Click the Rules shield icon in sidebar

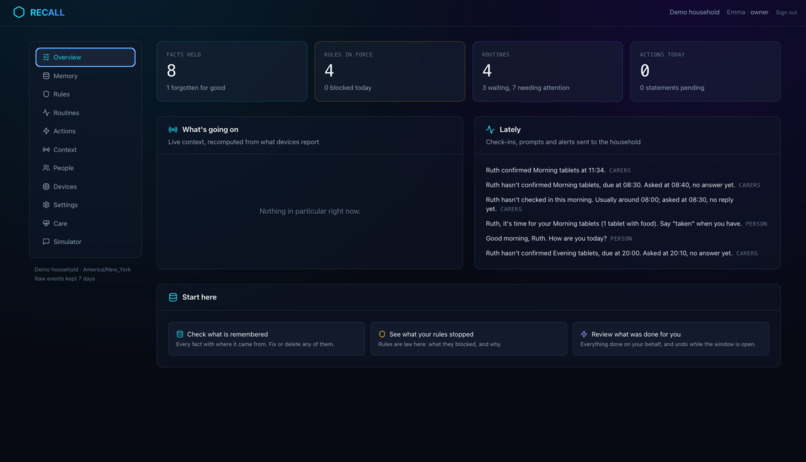point(46,94)
